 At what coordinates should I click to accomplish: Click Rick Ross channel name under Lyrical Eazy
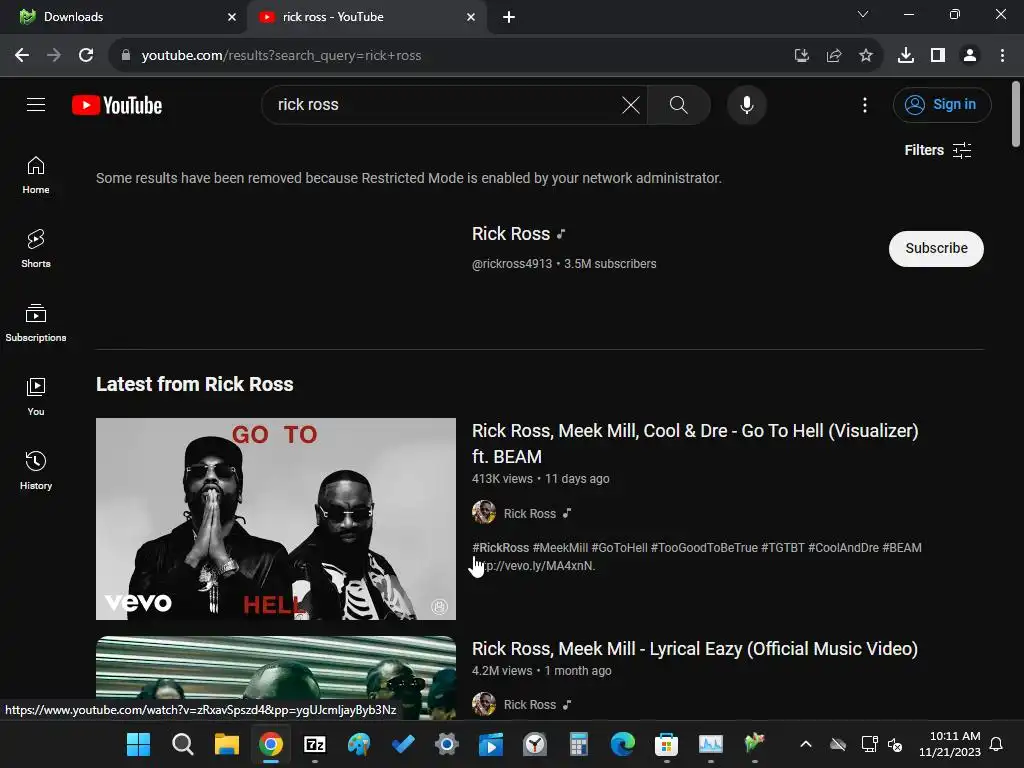(530, 705)
